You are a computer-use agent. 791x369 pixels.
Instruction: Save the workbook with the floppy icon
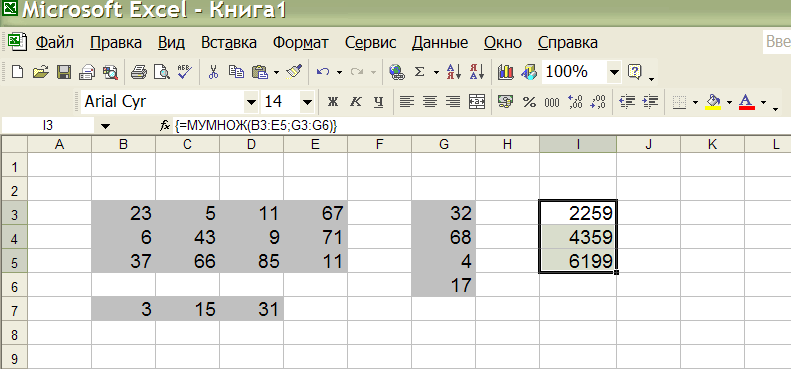pyautogui.click(x=64, y=72)
